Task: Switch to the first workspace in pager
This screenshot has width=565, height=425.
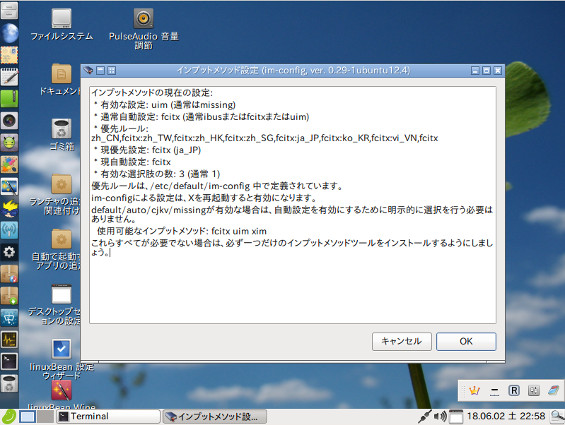Action: point(28,417)
